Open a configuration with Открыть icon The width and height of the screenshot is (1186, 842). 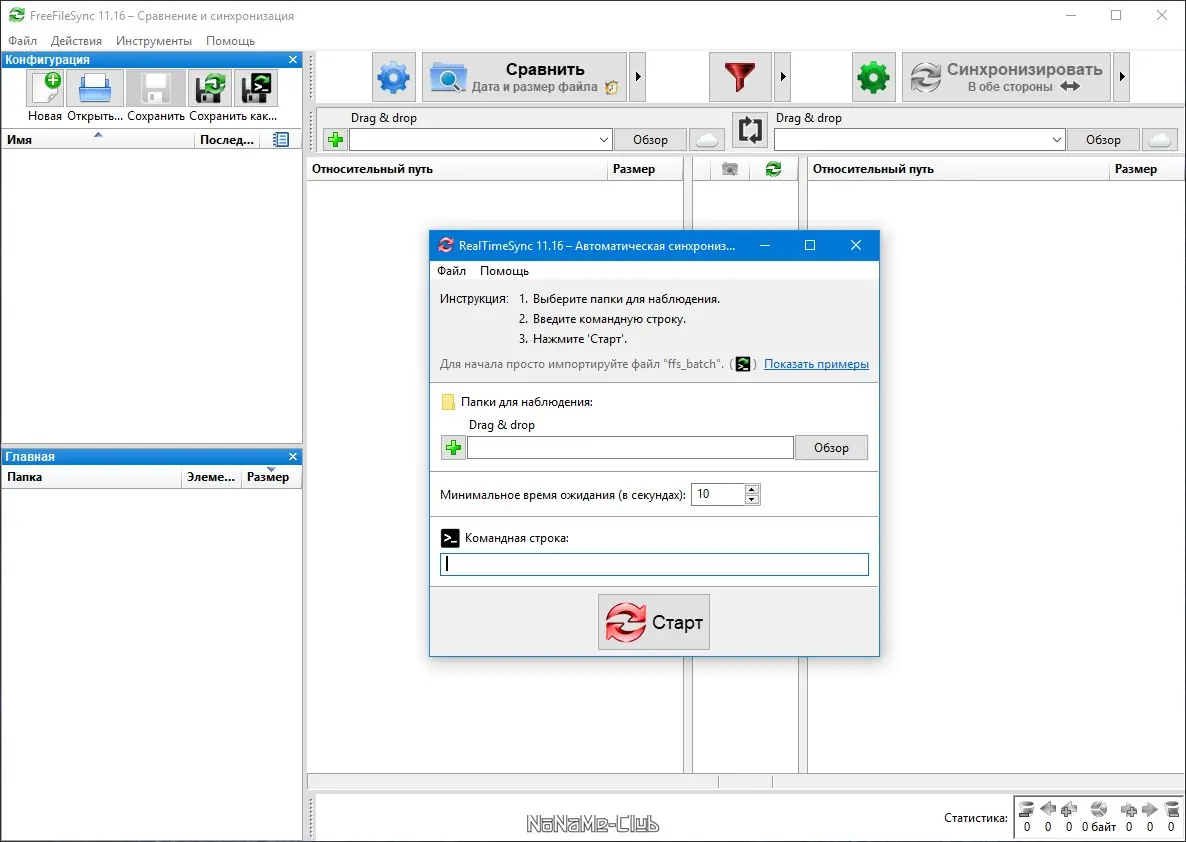[95, 88]
